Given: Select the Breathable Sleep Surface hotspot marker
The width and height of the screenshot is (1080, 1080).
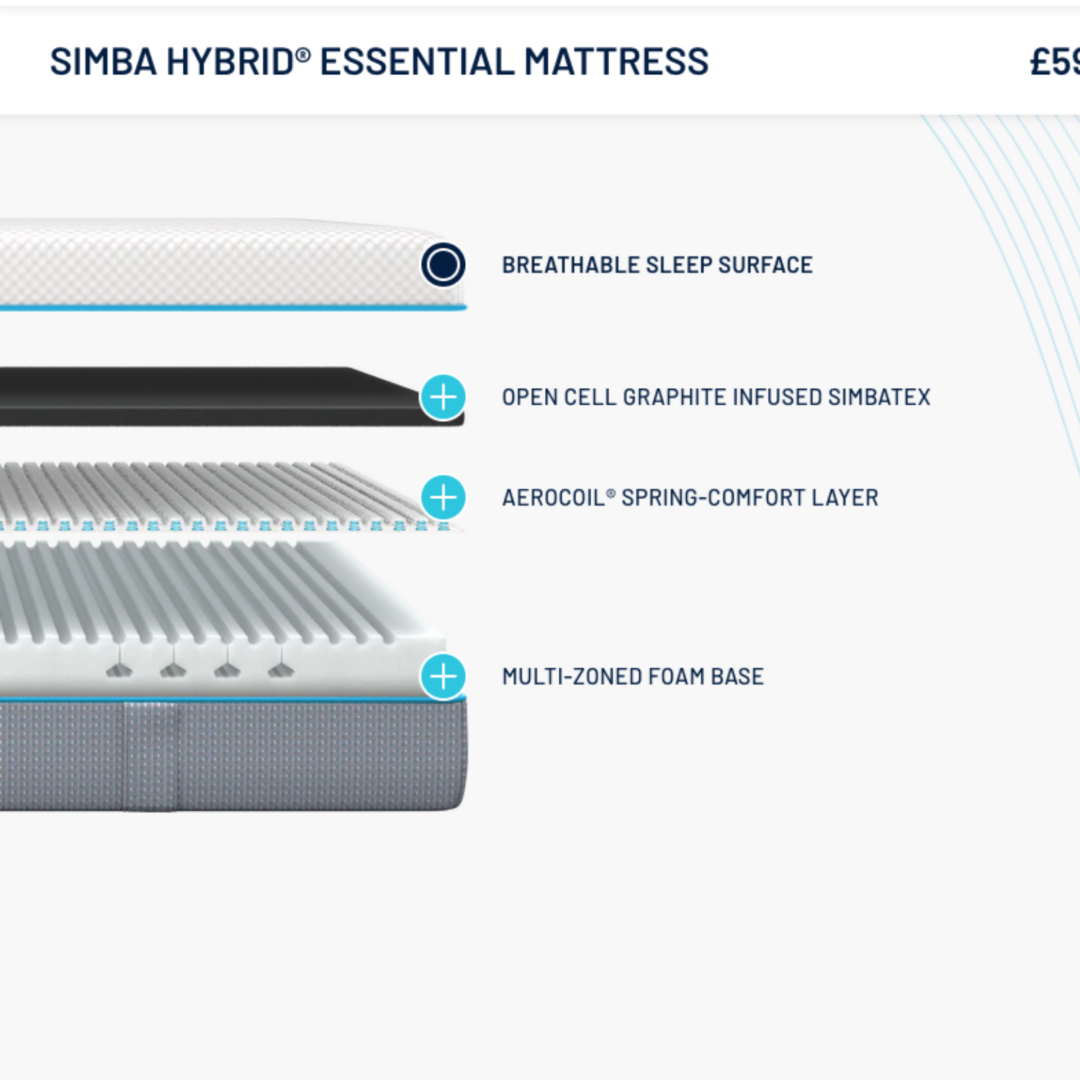Looking at the screenshot, I should pyautogui.click(x=443, y=264).
